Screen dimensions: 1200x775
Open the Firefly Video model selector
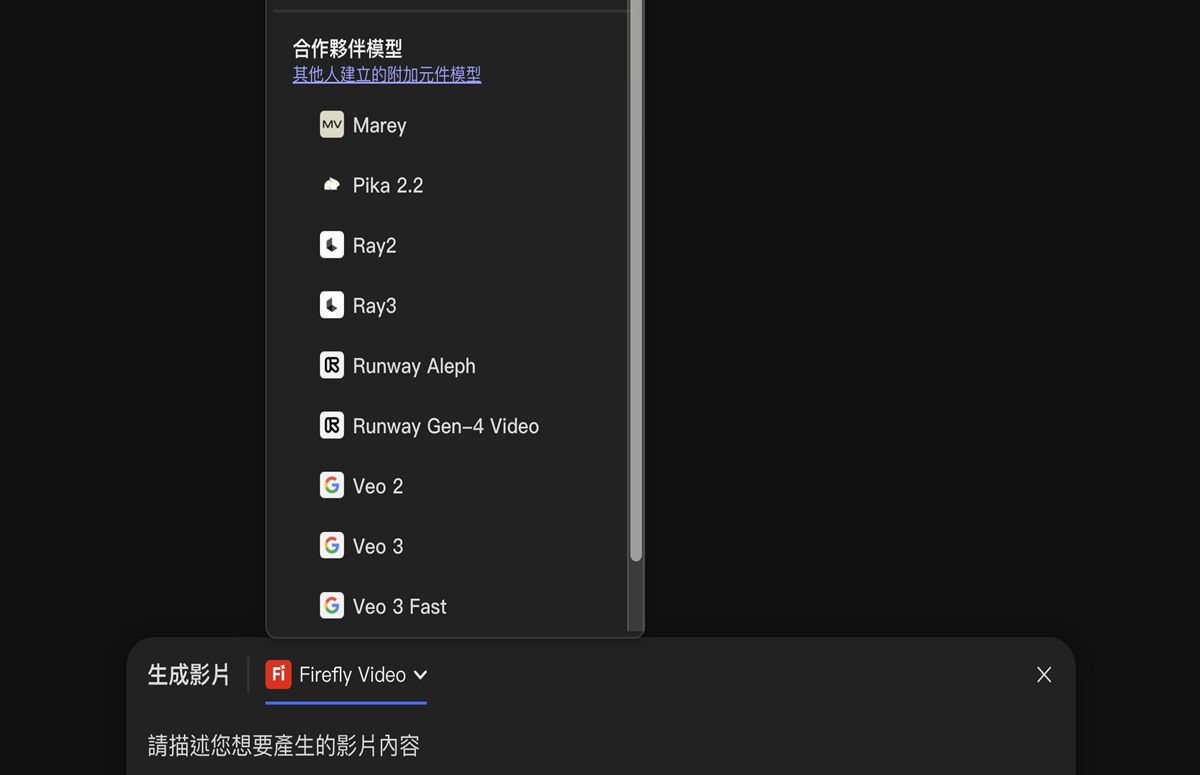tap(346, 675)
